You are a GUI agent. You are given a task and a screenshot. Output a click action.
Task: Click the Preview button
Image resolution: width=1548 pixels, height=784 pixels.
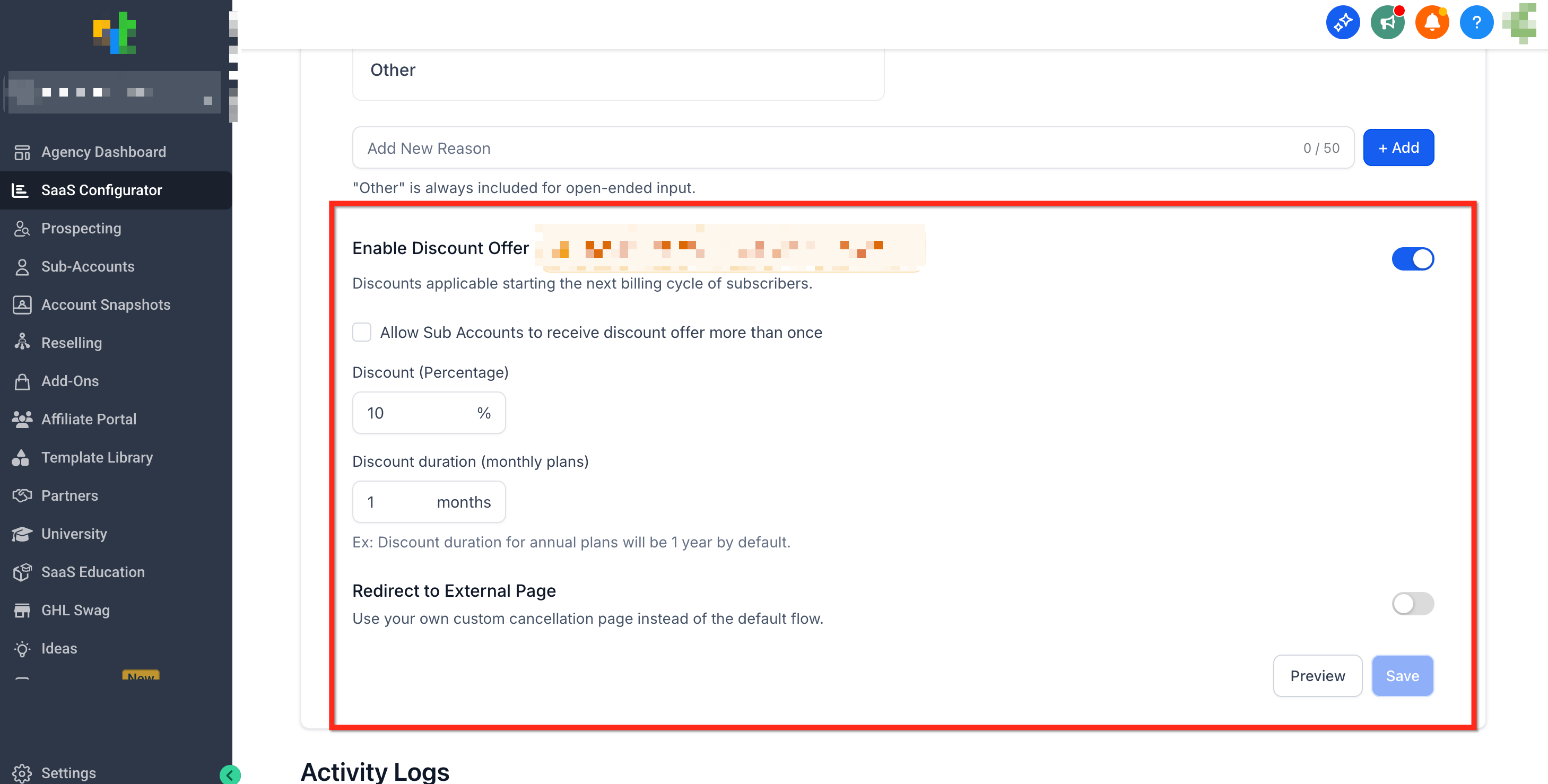(1317, 676)
